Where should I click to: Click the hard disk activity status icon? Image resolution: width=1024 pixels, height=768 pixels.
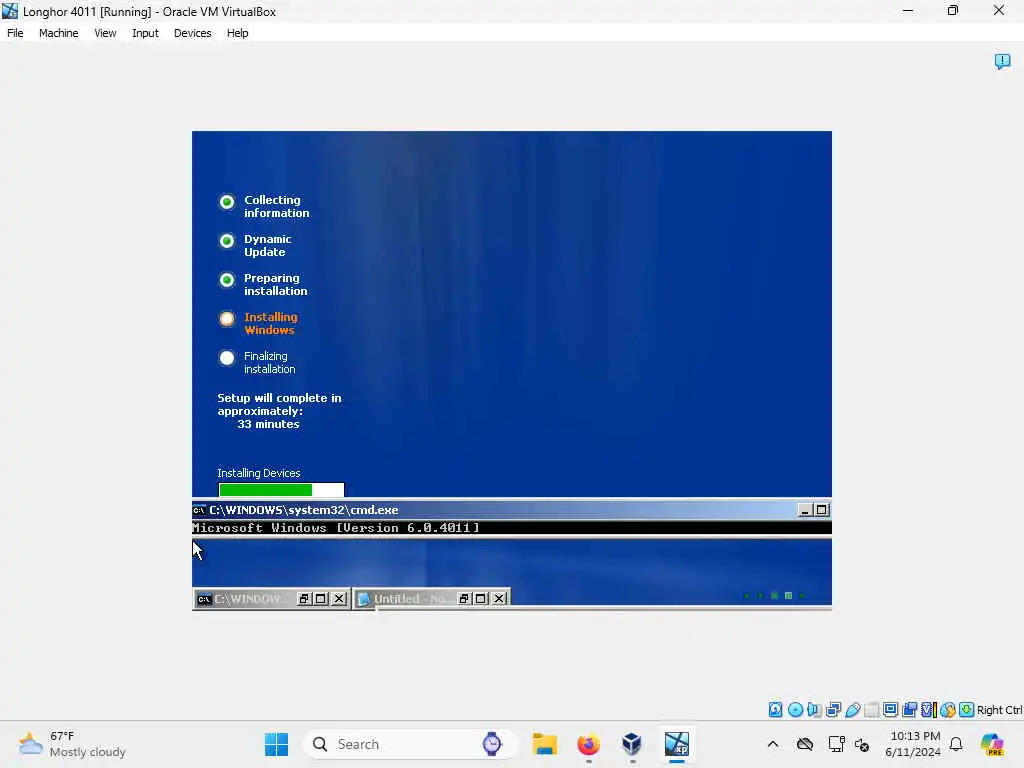775,710
